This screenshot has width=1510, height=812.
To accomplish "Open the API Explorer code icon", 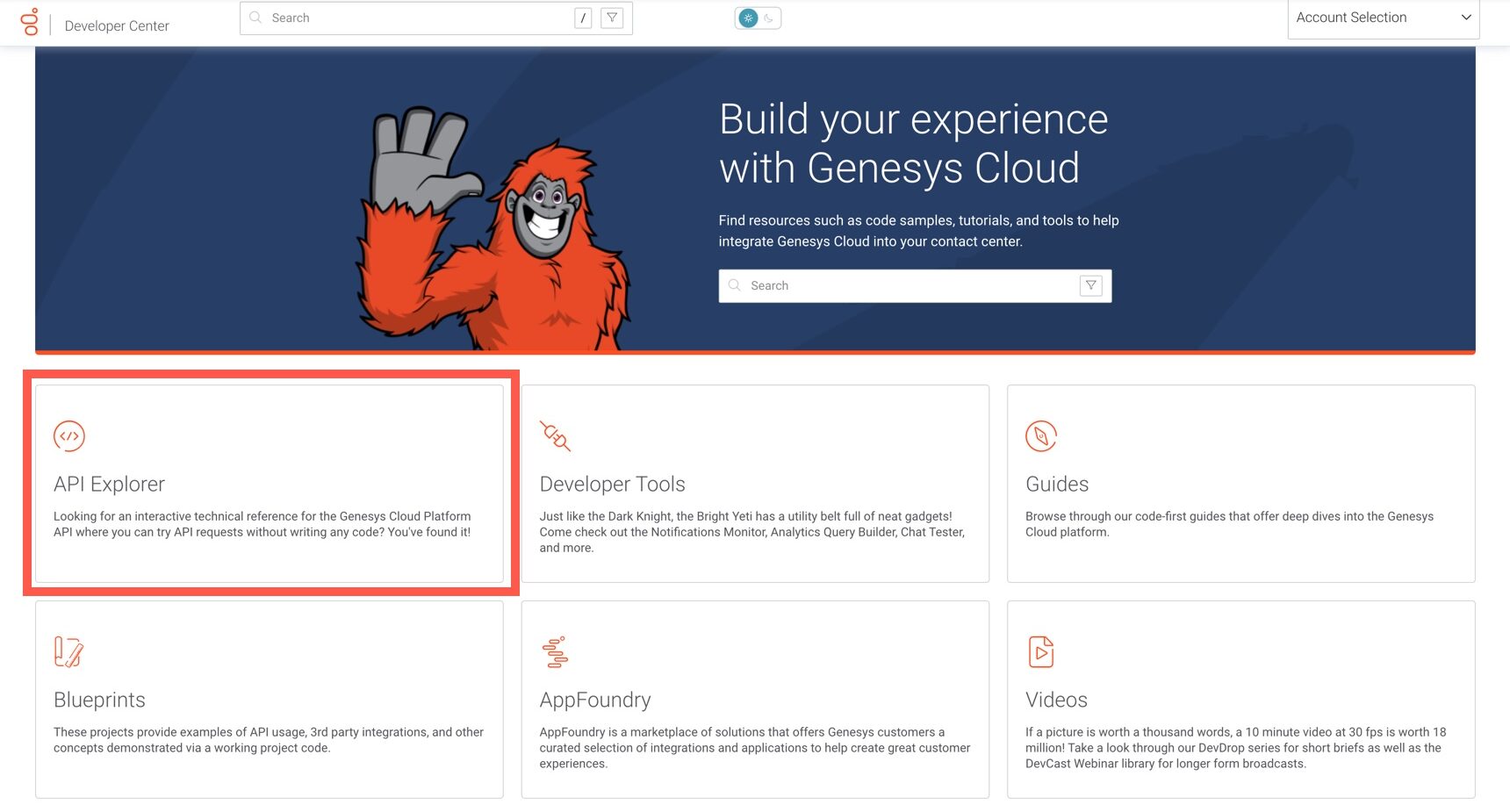I will [x=69, y=436].
